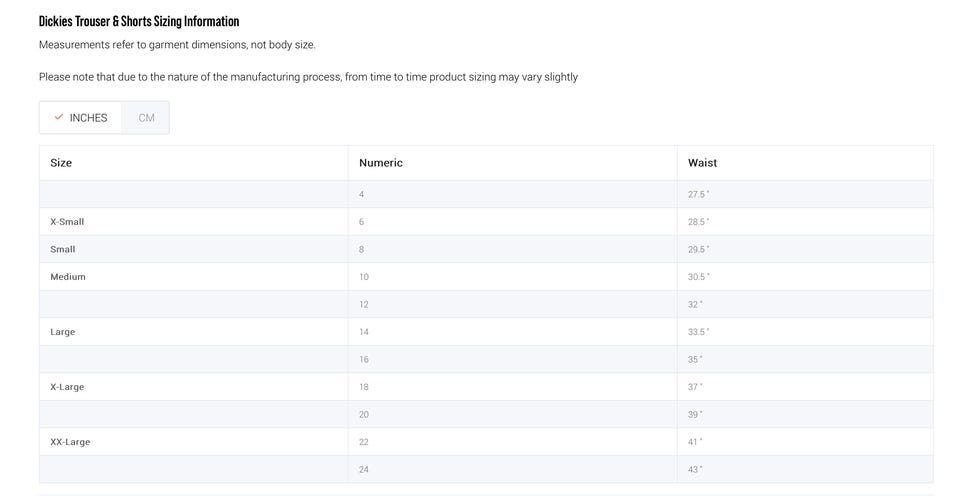
Task: Click the 43" waist value
Action: 695,470
